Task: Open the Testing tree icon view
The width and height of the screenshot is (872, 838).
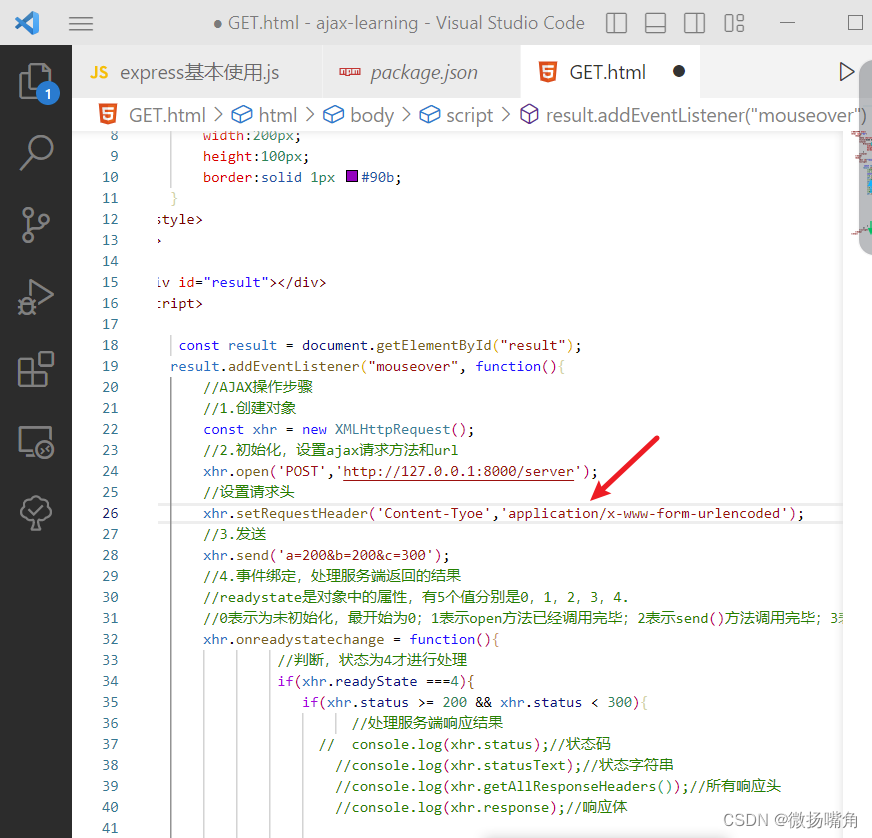Action: pos(36,513)
